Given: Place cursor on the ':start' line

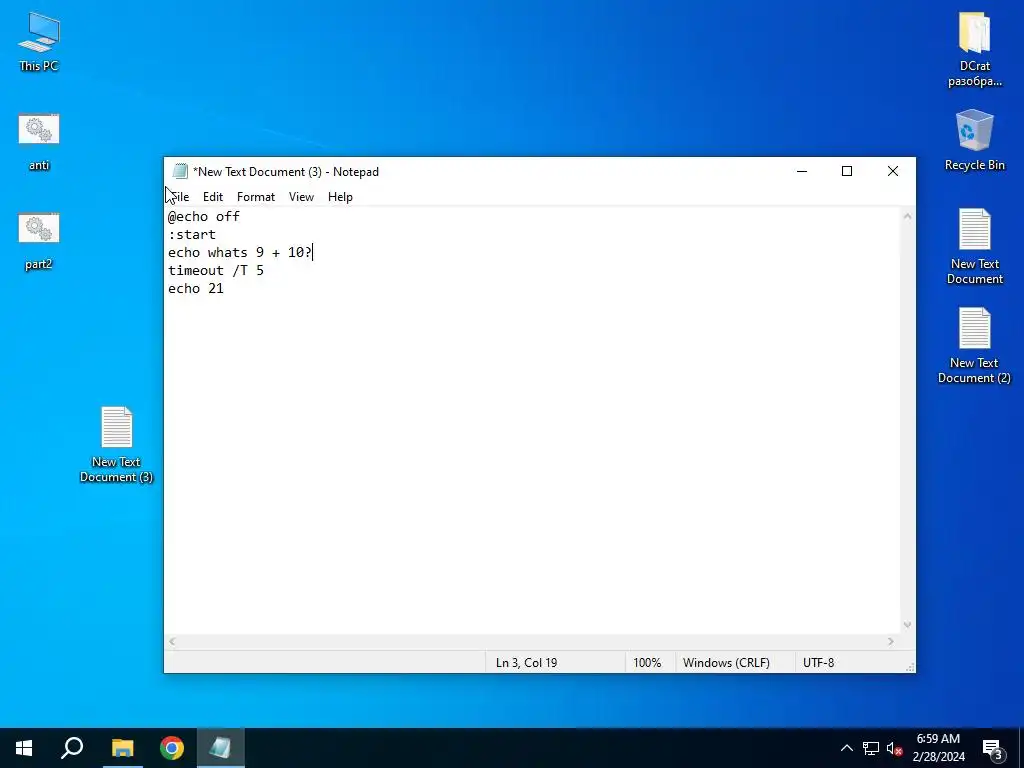Looking at the screenshot, I should (x=192, y=234).
